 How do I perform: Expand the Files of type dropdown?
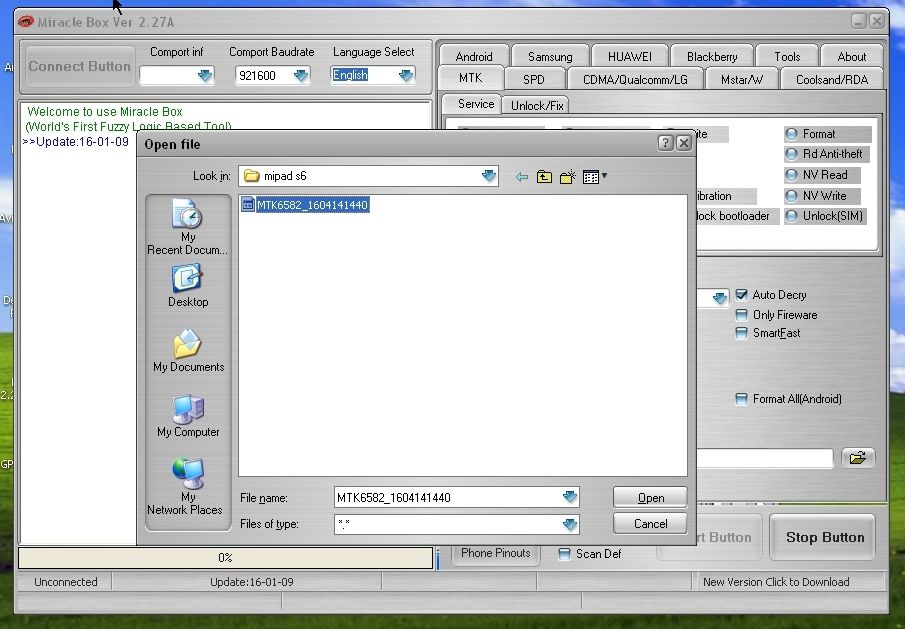(570, 524)
